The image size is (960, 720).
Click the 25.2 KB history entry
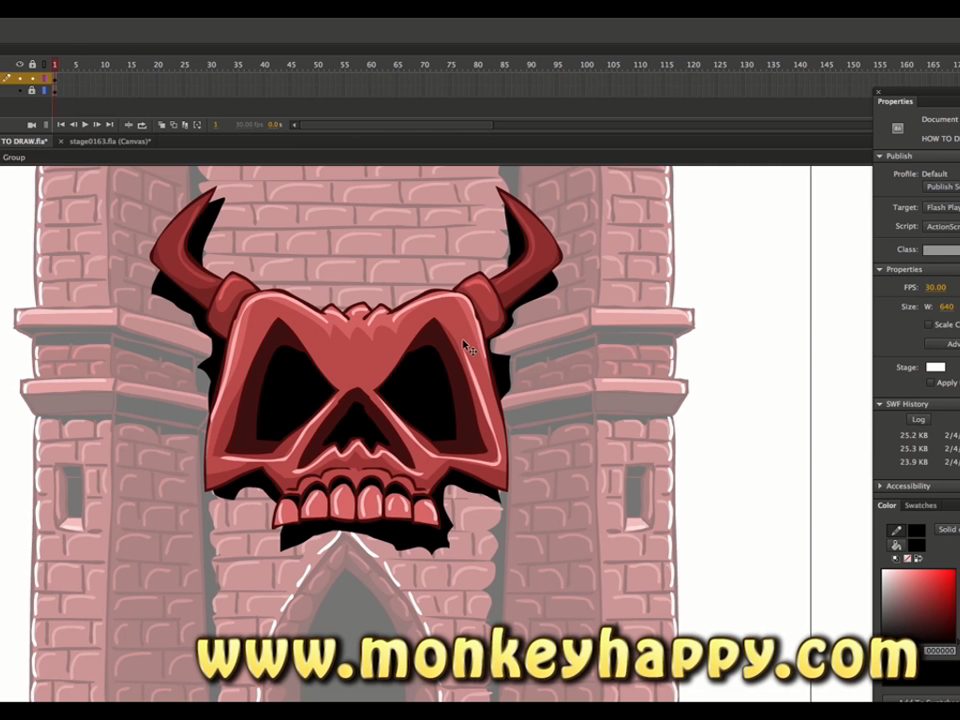[x=913, y=435]
